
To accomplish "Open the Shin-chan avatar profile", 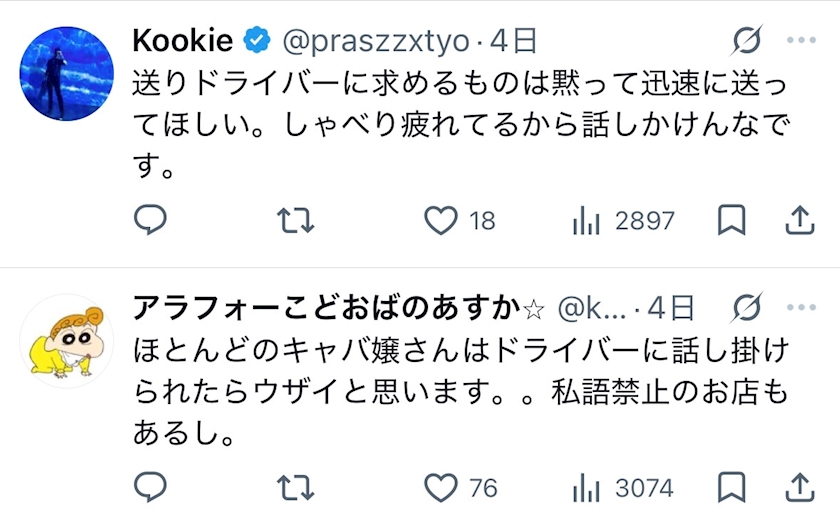I will pyautogui.click(x=66, y=340).
